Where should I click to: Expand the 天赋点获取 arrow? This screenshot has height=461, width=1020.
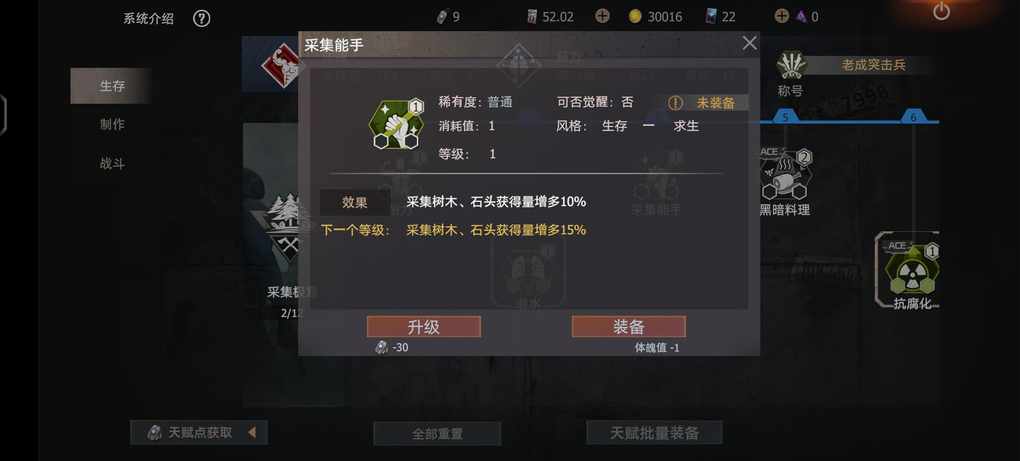coord(252,432)
